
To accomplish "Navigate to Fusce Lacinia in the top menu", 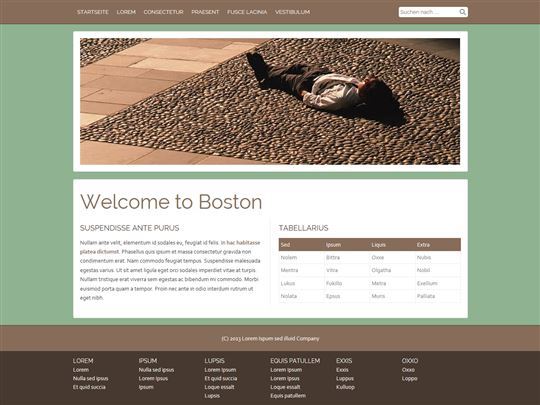I will click(247, 12).
